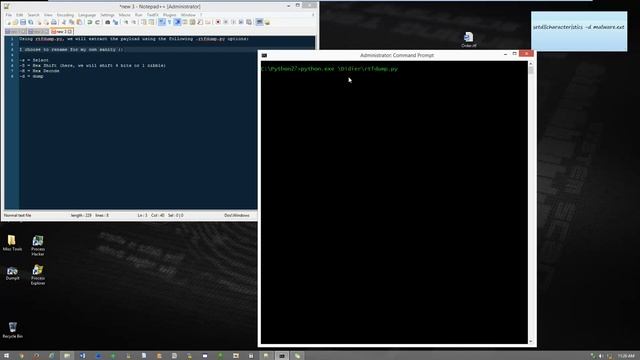Screen dimensions: 640x360
Task: Open the TextFX menu in Notepad++
Action: [153, 15]
